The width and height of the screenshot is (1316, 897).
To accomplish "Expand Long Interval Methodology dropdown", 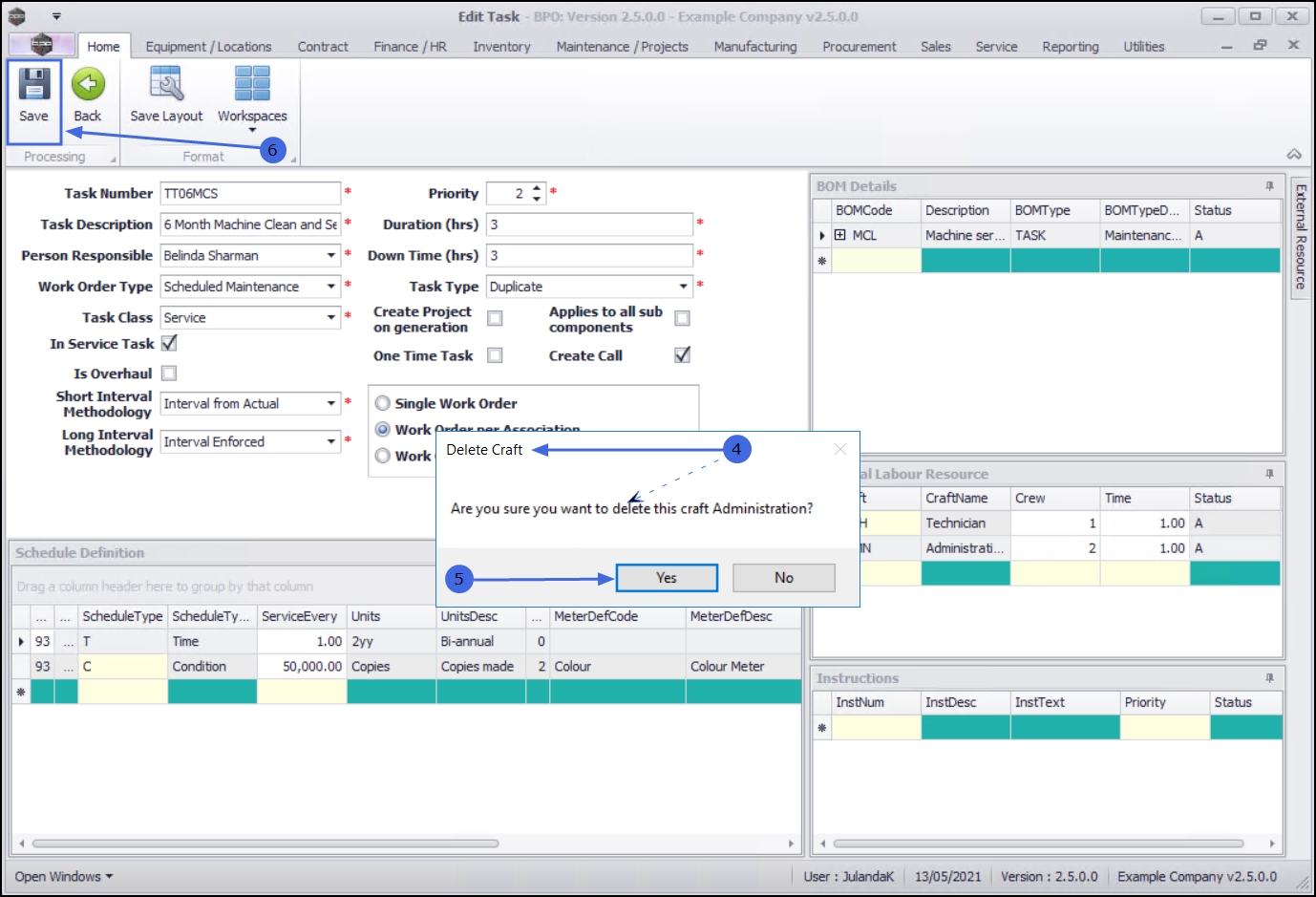I will [x=331, y=441].
